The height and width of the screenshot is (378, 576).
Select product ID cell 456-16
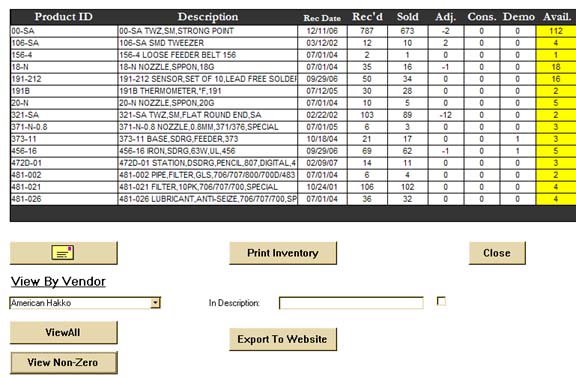coord(64,151)
